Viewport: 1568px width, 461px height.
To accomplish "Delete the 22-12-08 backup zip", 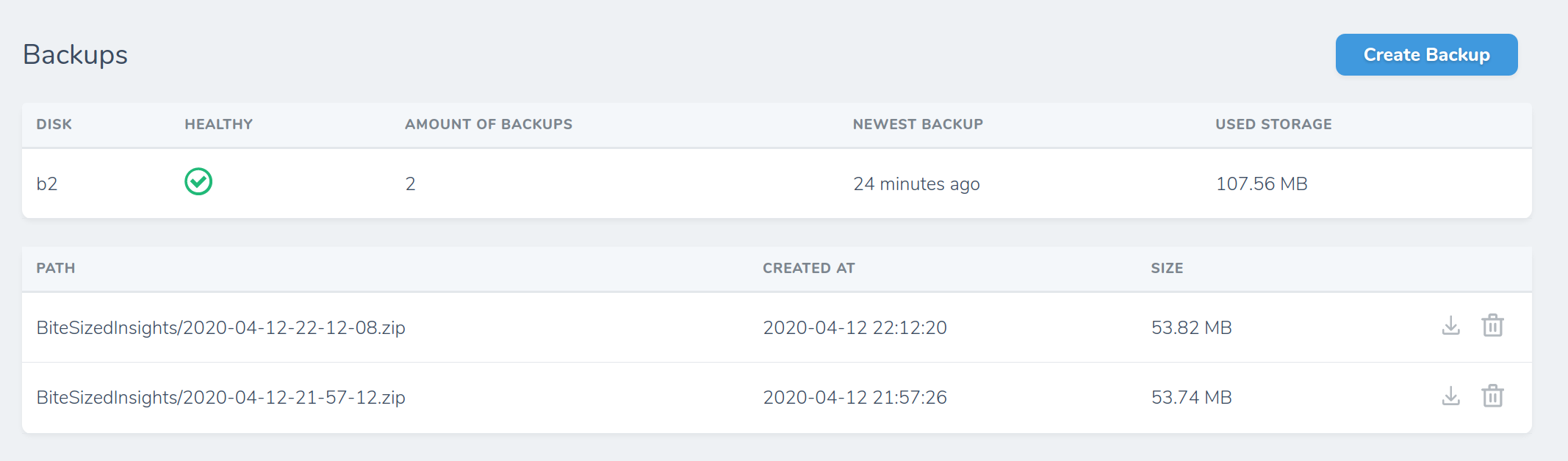I will [1492, 325].
